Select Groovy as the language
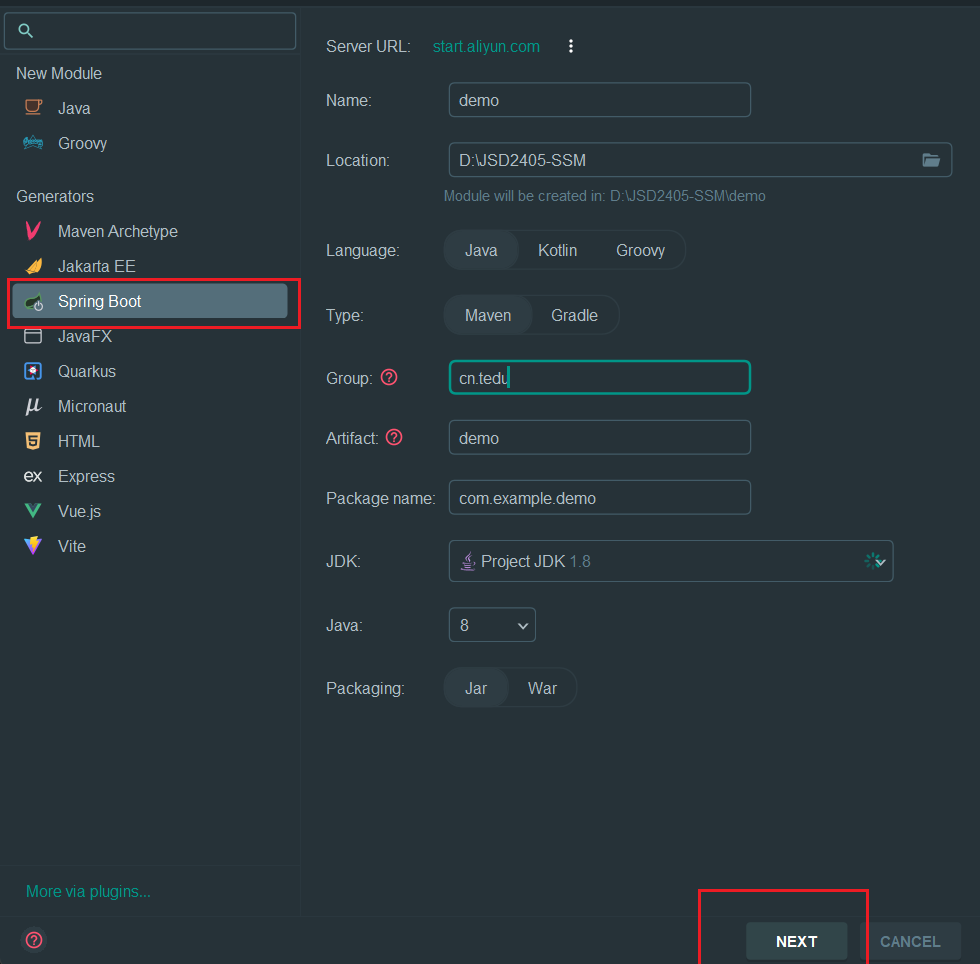This screenshot has width=980, height=964. pyautogui.click(x=641, y=250)
